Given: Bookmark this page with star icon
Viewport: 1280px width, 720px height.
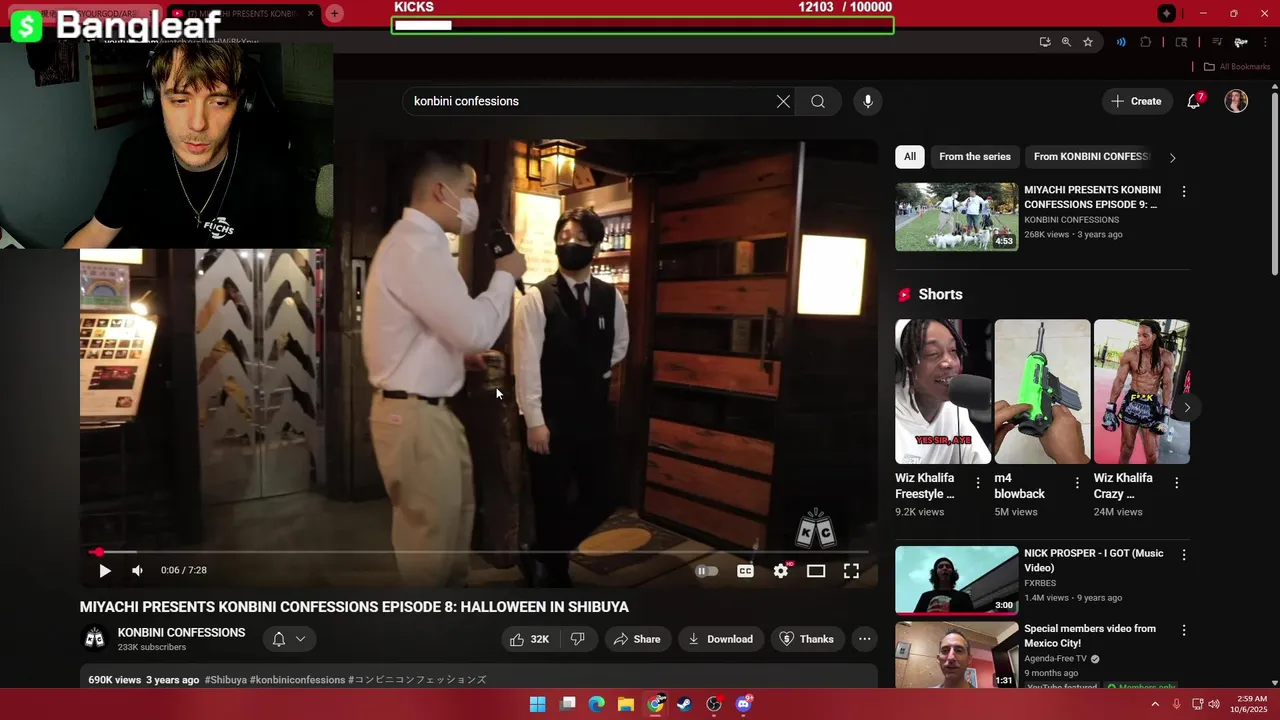Looking at the screenshot, I should [x=1088, y=42].
